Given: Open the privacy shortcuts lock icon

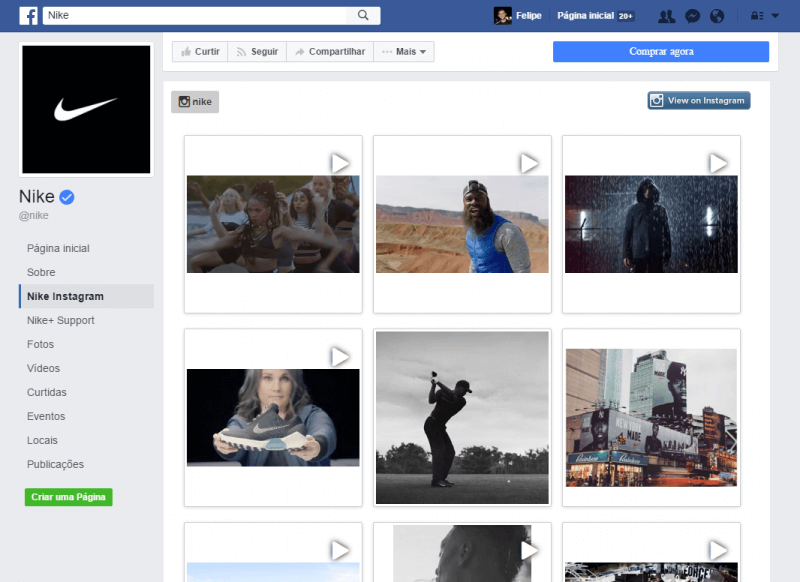Looking at the screenshot, I should [x=757, y=16].
